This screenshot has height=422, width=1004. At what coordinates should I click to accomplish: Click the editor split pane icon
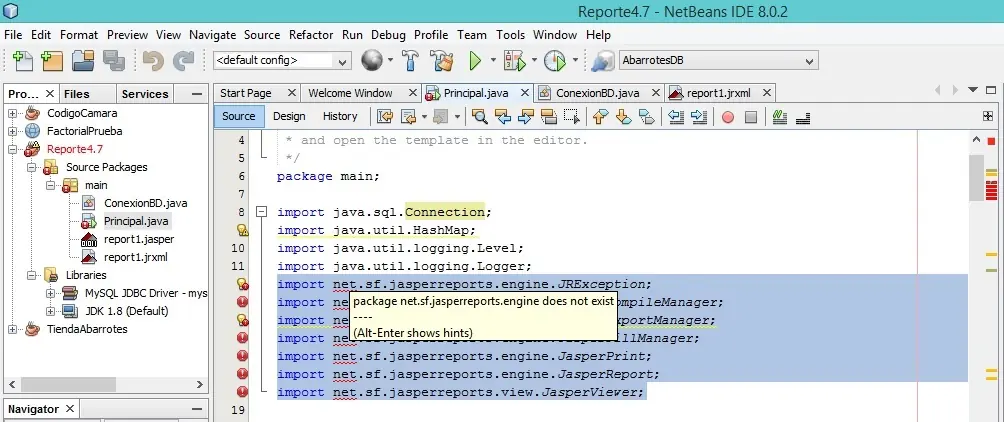[987, 116]
